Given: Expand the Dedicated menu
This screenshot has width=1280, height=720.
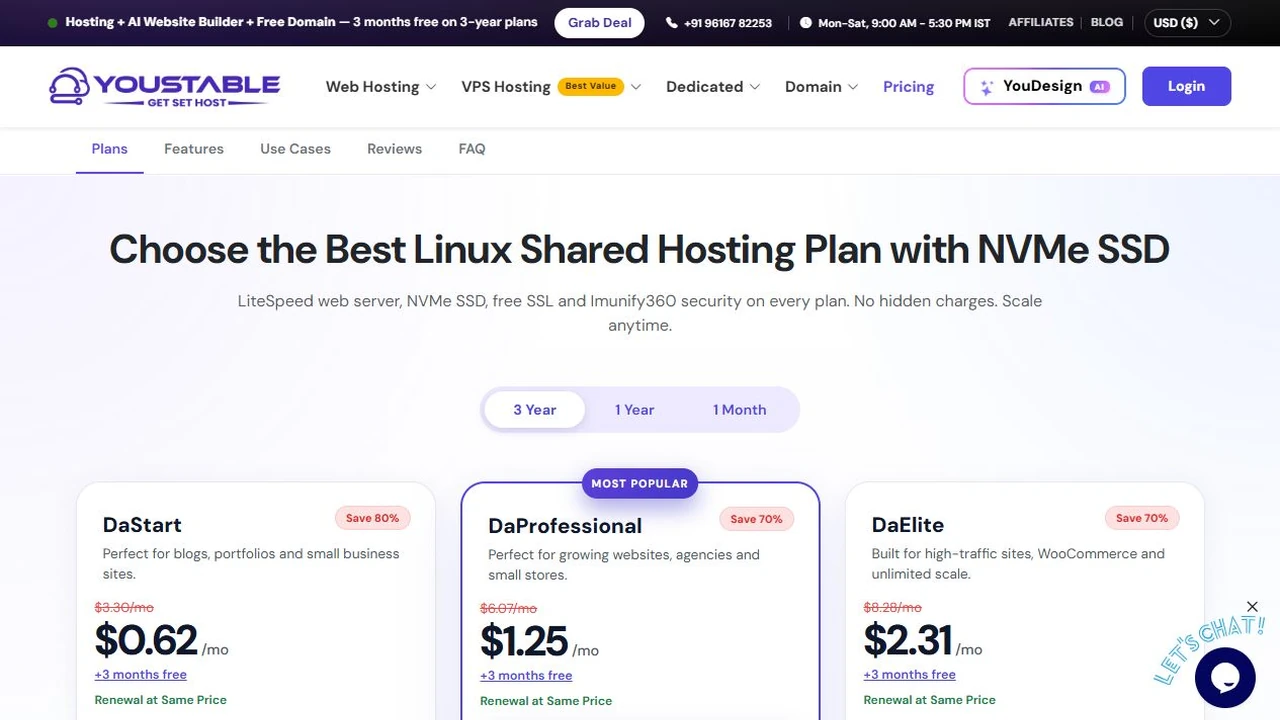Looking at the screenshot, I should point(713,87).
